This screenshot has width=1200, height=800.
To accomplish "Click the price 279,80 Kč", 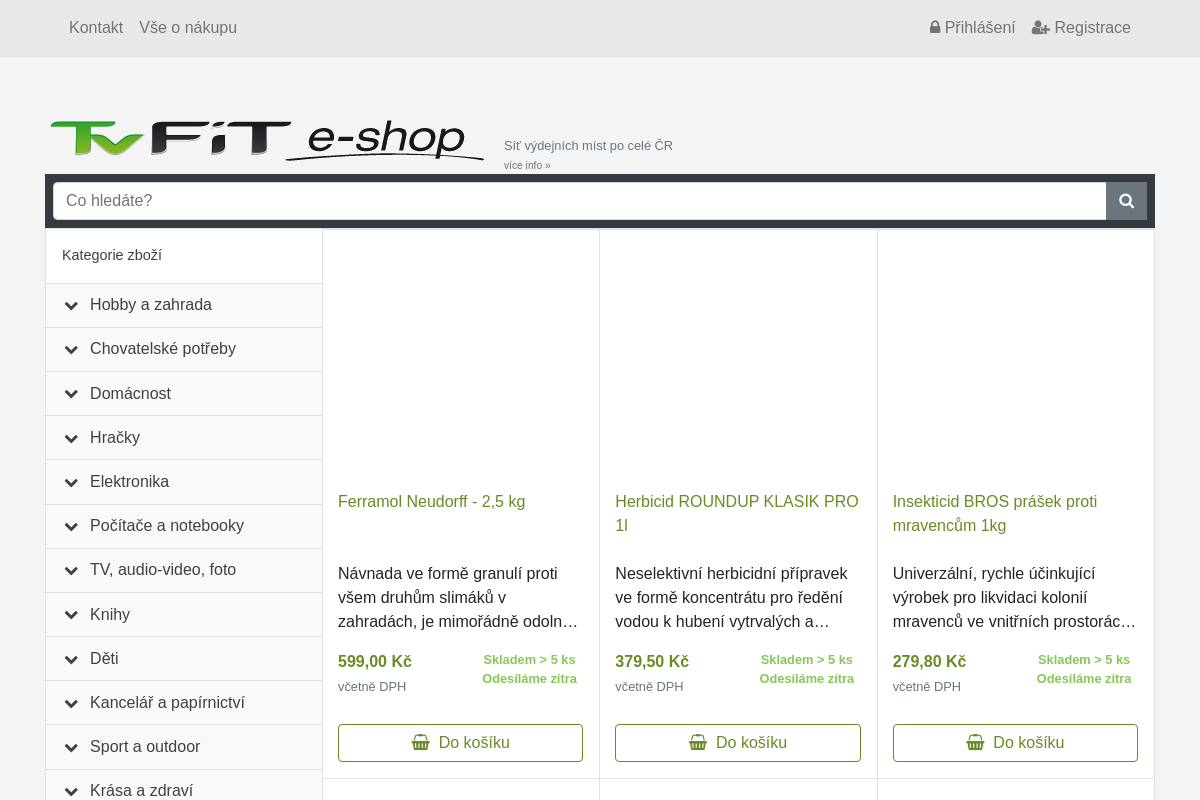I will [x=929, y=661].
